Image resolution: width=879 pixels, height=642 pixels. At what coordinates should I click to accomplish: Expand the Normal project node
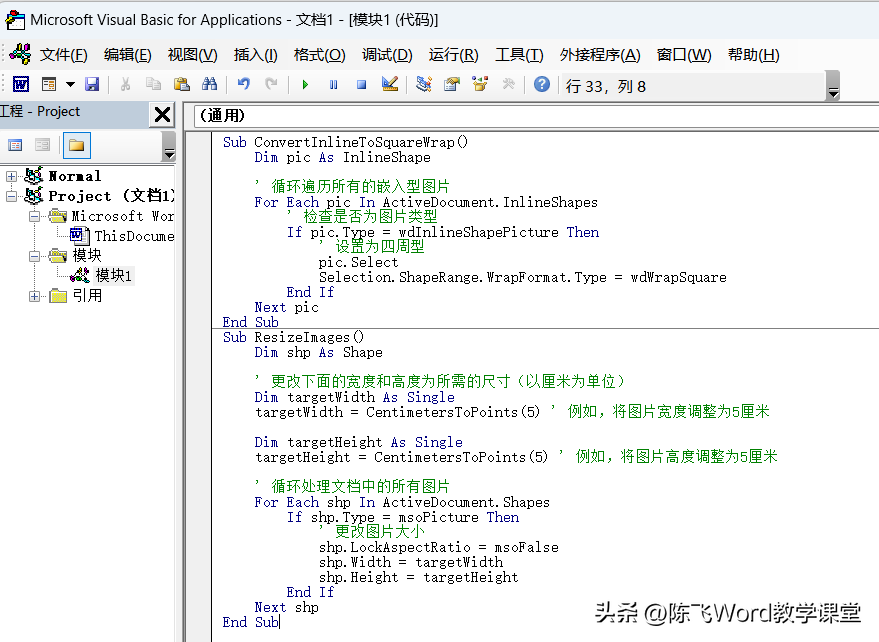click(x=12, y=176)
